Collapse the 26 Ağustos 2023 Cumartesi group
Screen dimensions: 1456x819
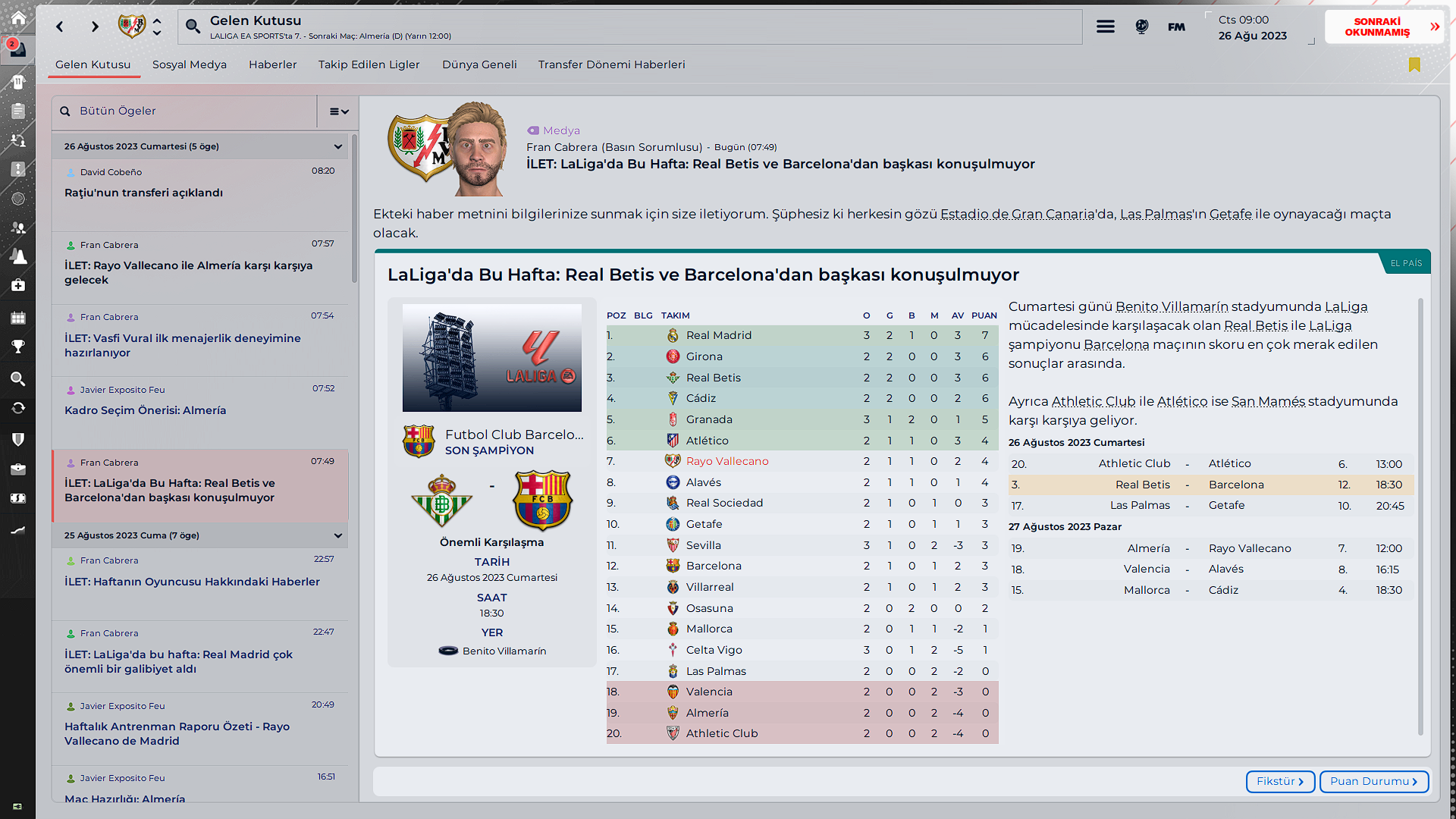tap(338, 147)
